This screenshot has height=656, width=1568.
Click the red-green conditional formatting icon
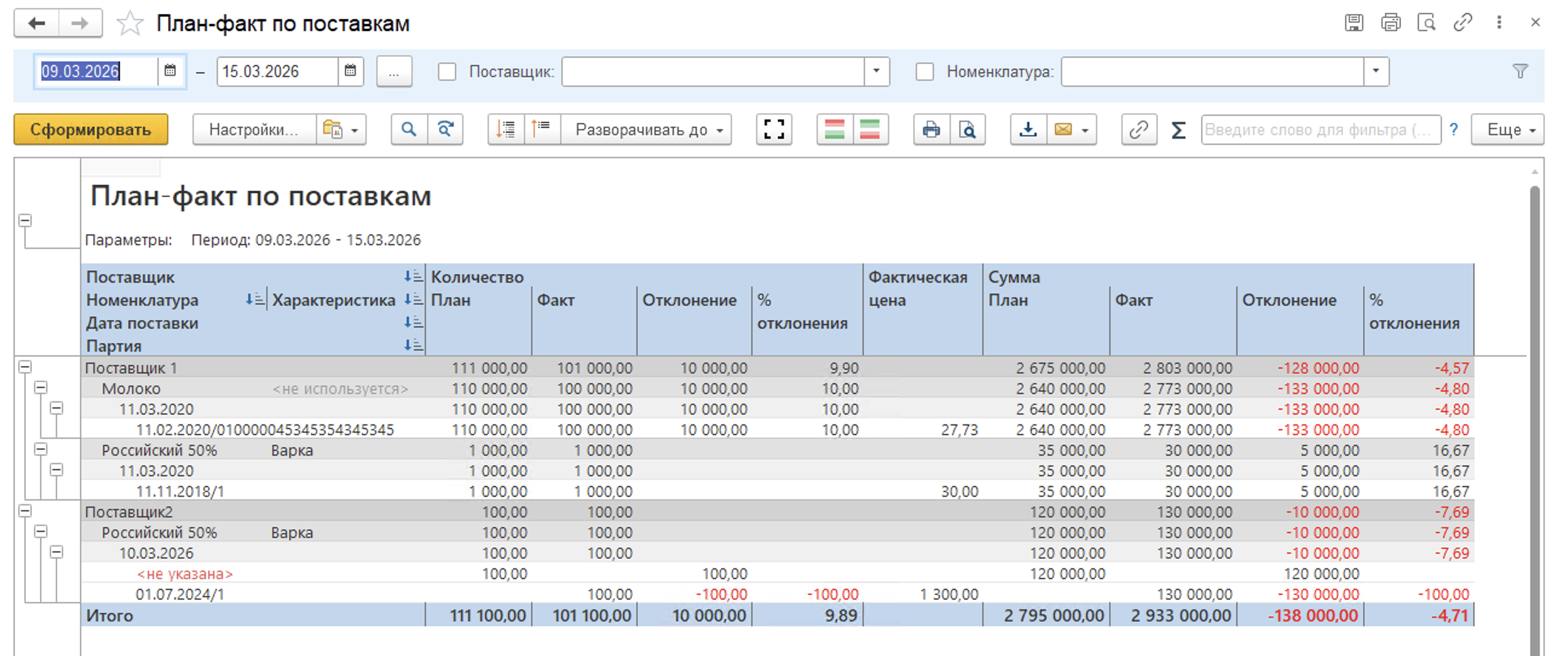(834, 129)
